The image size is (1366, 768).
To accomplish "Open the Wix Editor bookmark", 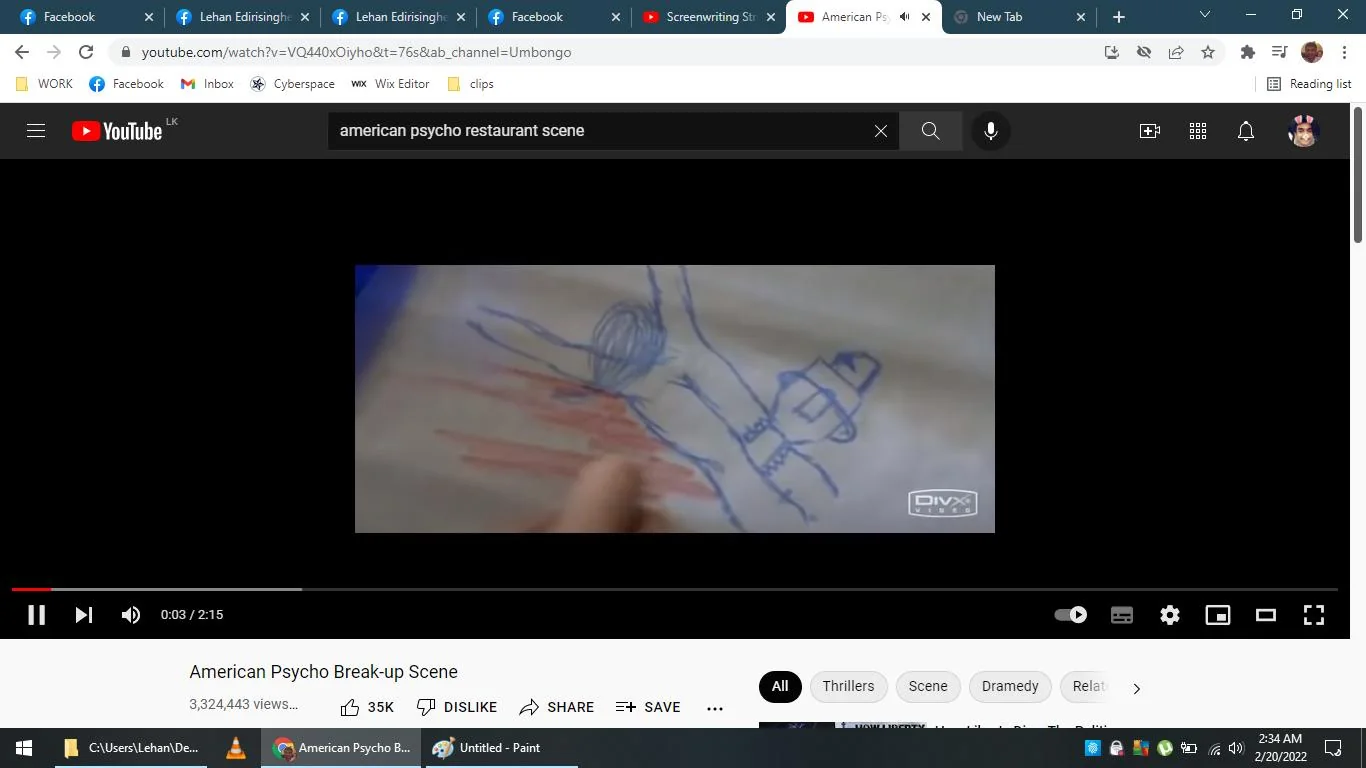I will tap(390, 84).
